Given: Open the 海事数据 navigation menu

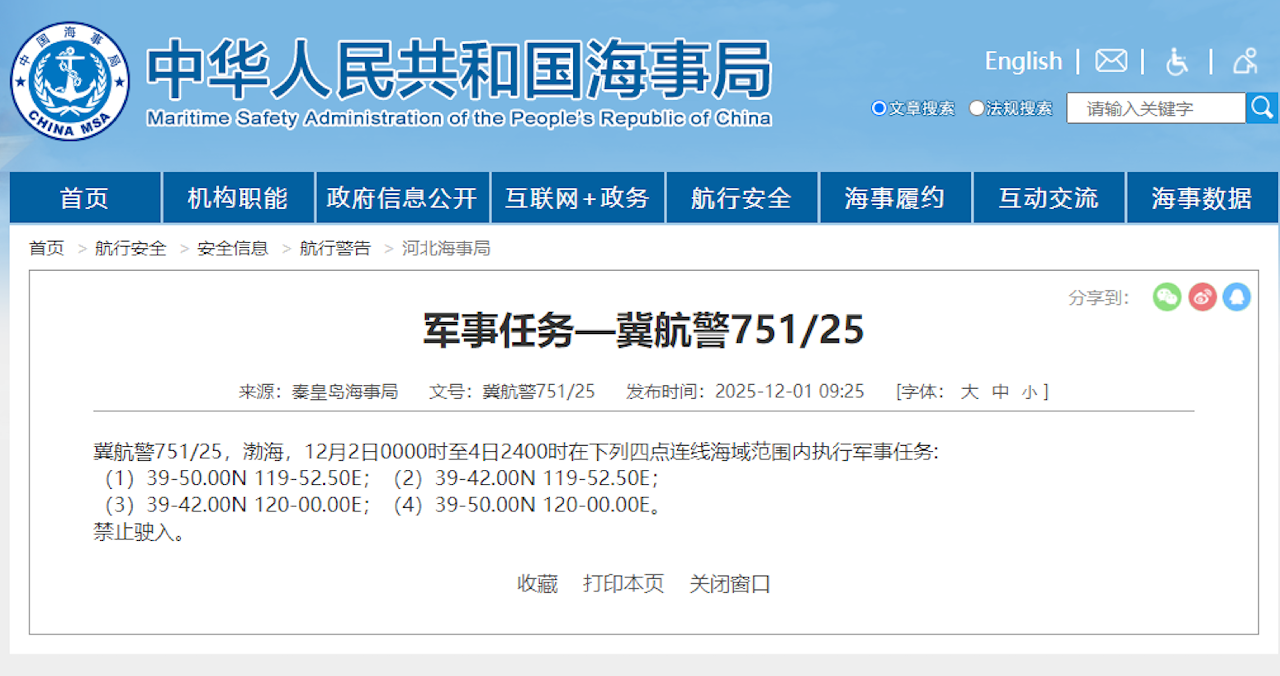Looking at the screenshot, I should coord(1201,198).
